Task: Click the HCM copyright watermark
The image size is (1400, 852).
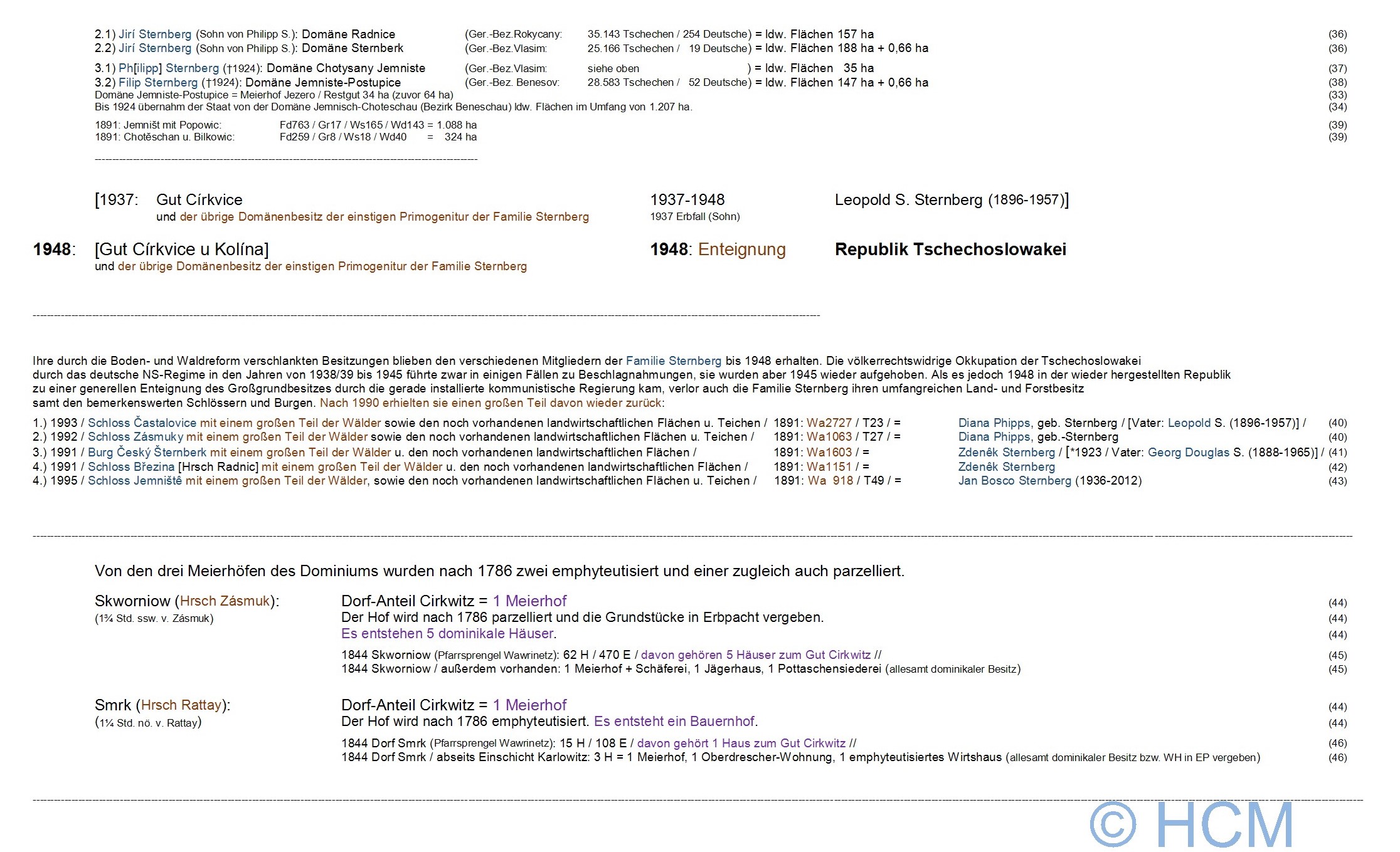Action: point(1191,824)
